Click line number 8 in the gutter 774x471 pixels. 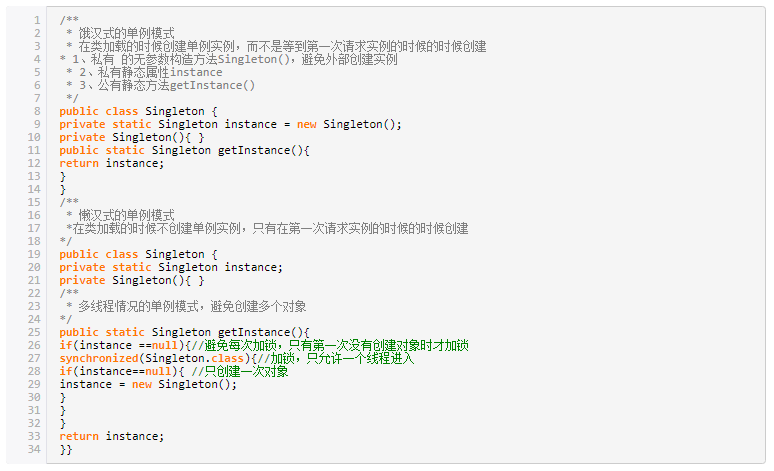(37, 111)
